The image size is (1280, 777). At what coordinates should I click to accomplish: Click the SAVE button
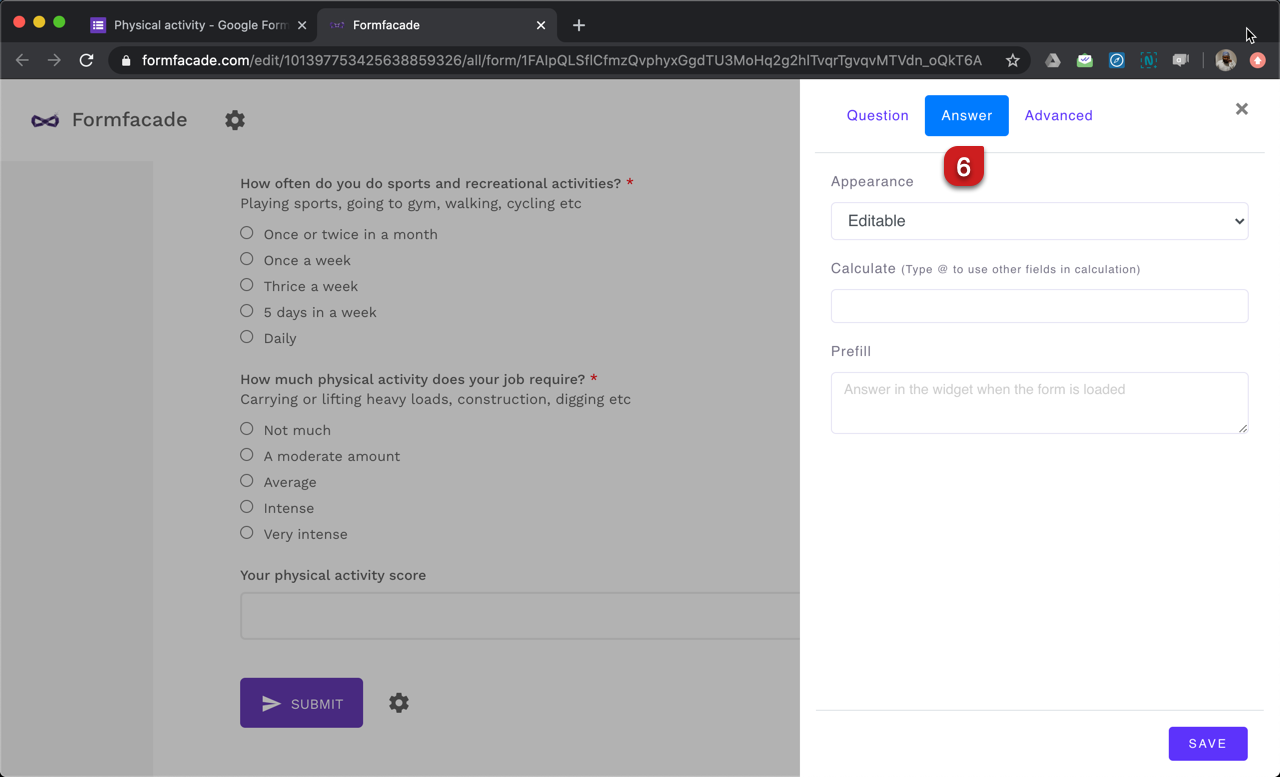(x=1207, y=743)
